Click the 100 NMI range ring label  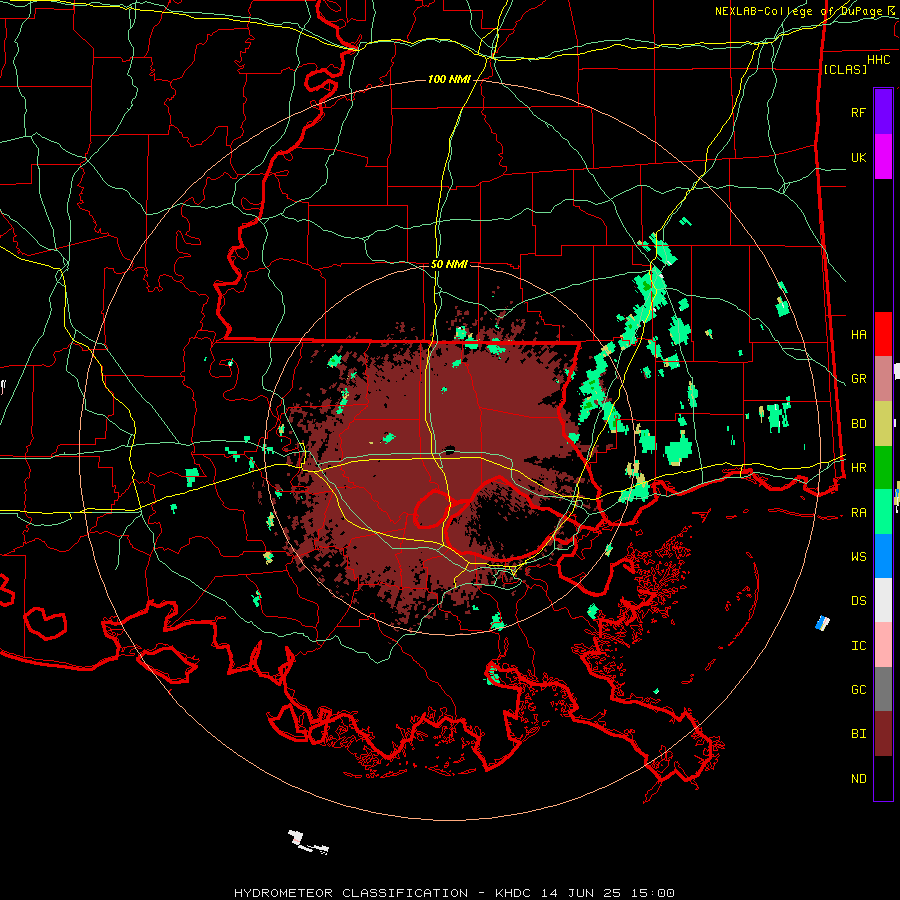click(448, 79)
